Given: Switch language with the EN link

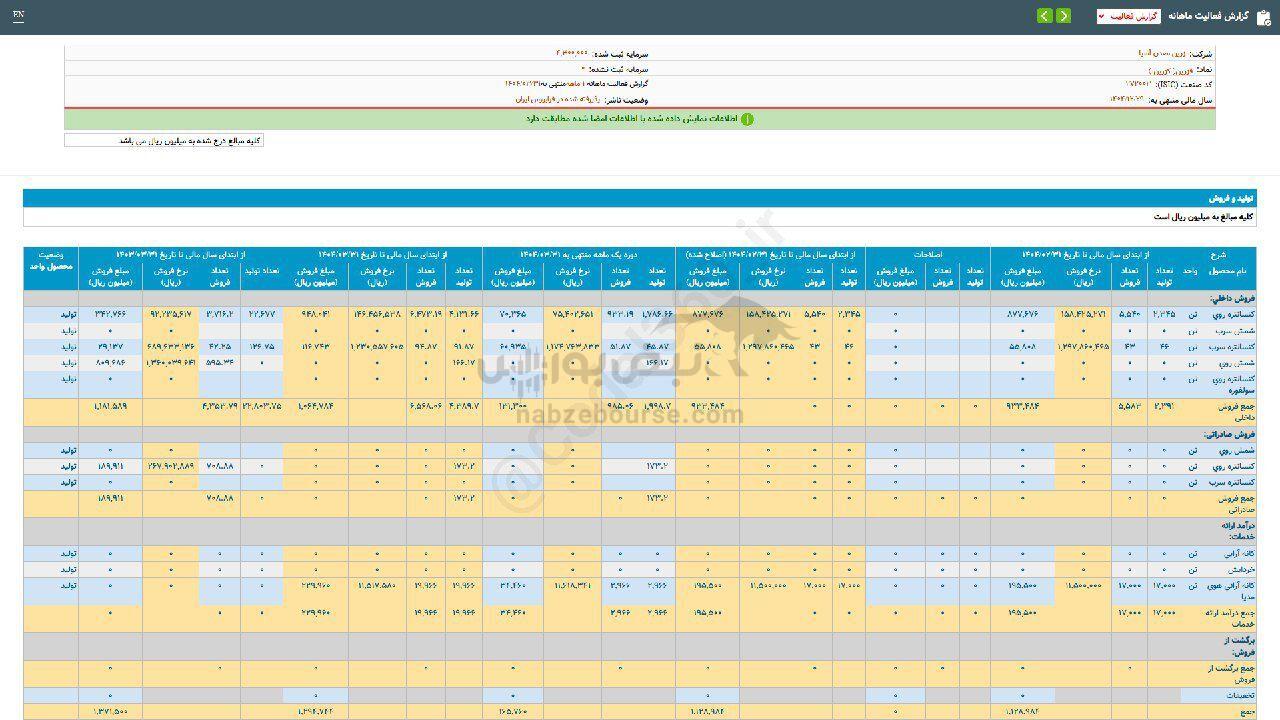Looking at the screenshot, I should coord(19,16).
